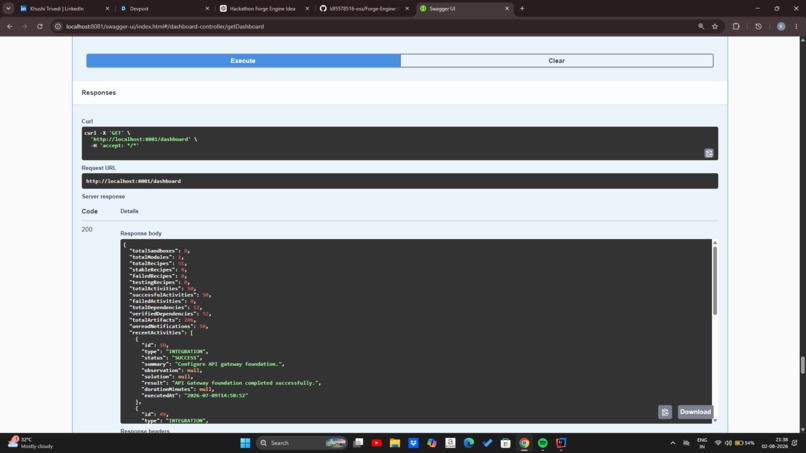Viewport: 806px width, 453px height.
Task: Open the Chrome profile avatar
Action: pos(781,26)
